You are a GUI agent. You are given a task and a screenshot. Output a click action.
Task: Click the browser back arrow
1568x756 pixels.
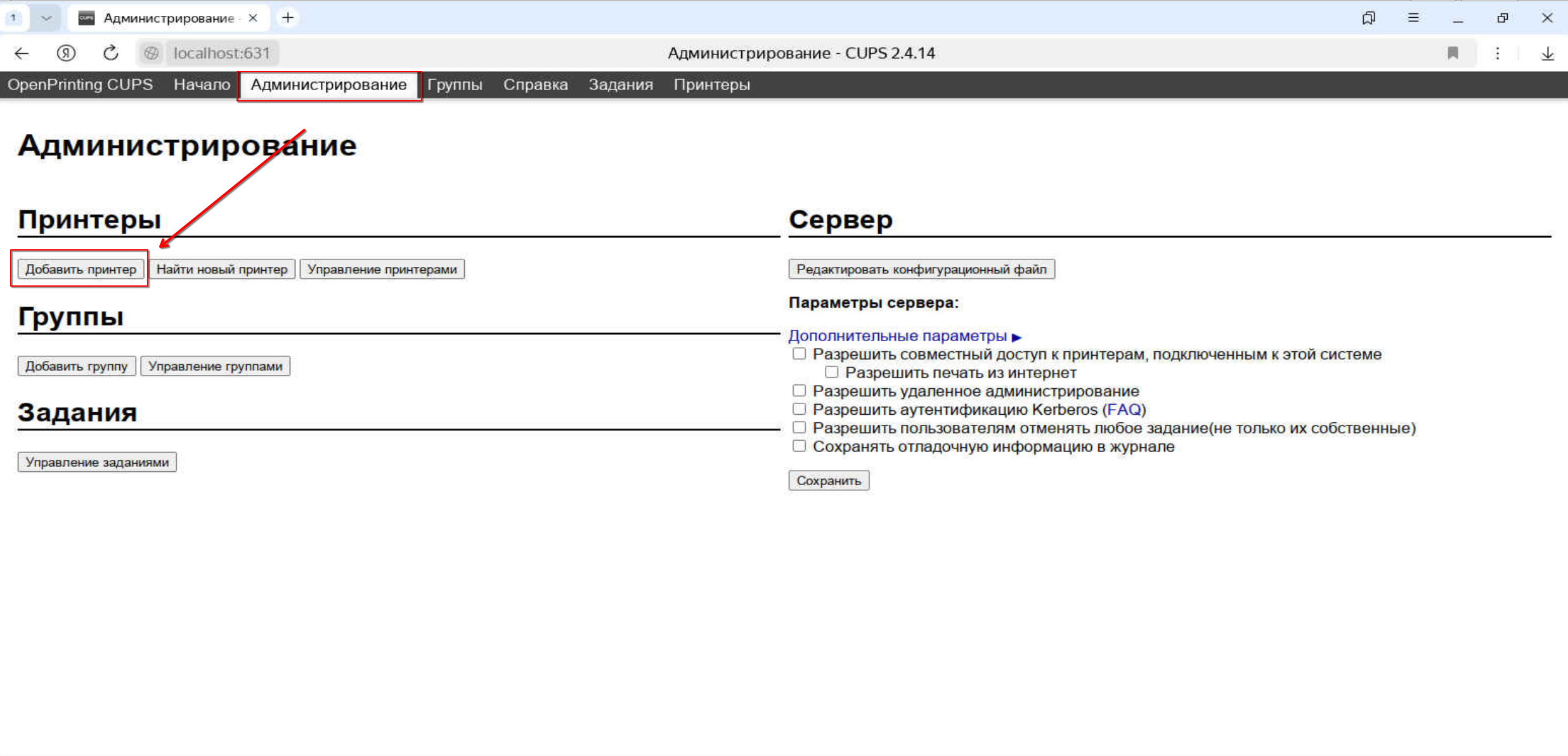(x=22, y=53)
